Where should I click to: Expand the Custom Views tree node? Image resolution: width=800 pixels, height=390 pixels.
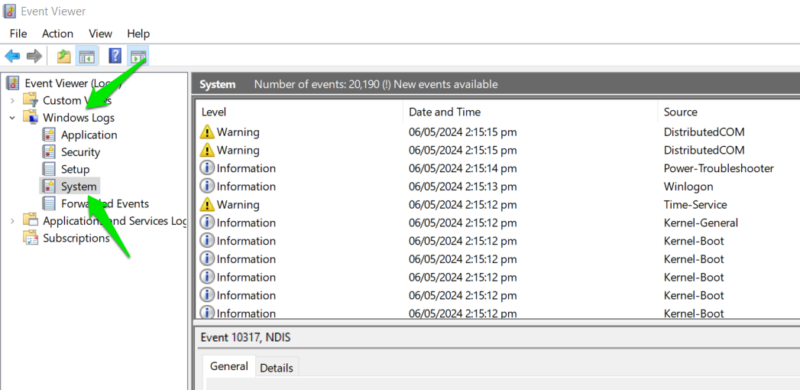(x=12, y=101)
